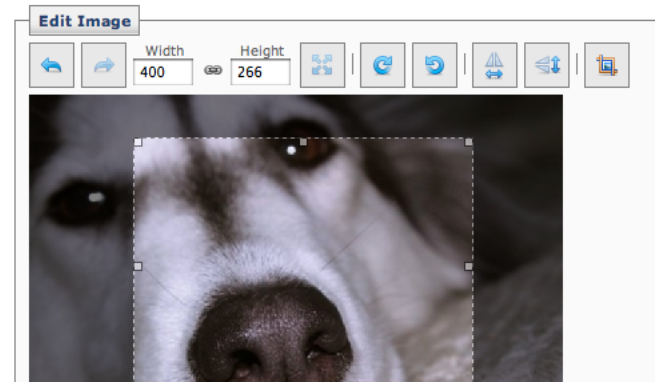Flip image vertically

547,65
